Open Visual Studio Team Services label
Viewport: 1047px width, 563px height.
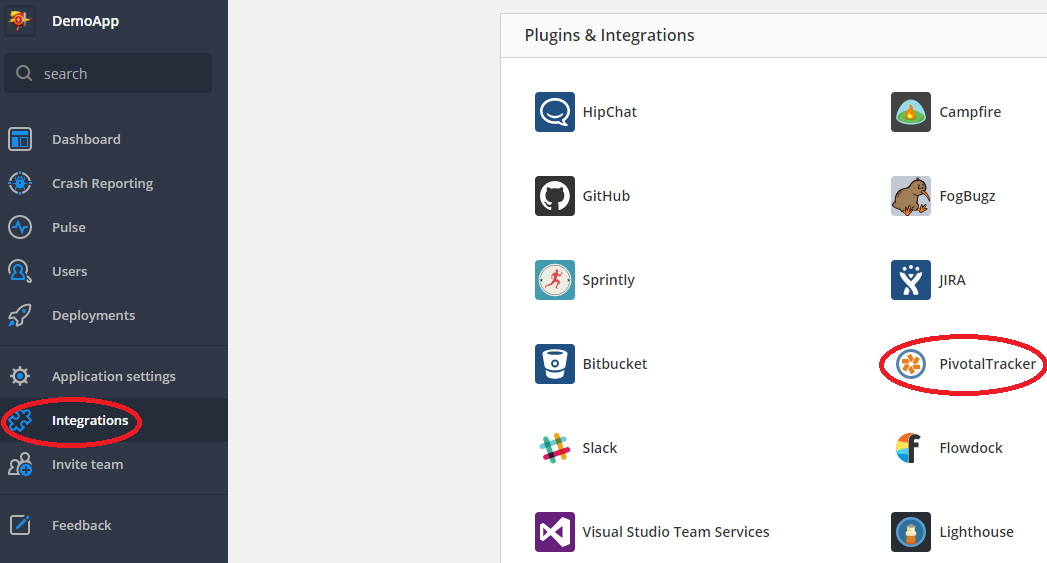coord(676,532)
